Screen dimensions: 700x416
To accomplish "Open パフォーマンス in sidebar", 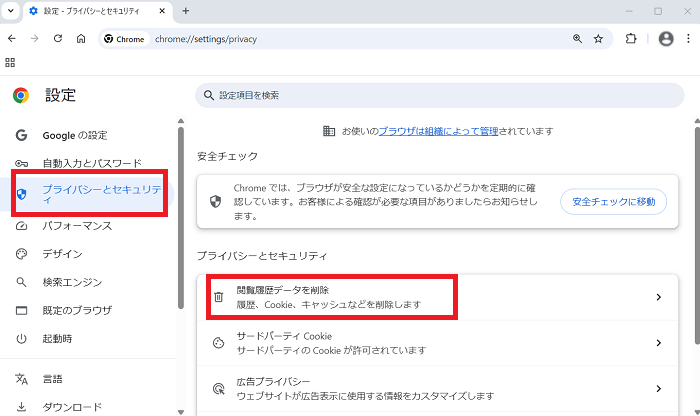I will coord(77,226).
